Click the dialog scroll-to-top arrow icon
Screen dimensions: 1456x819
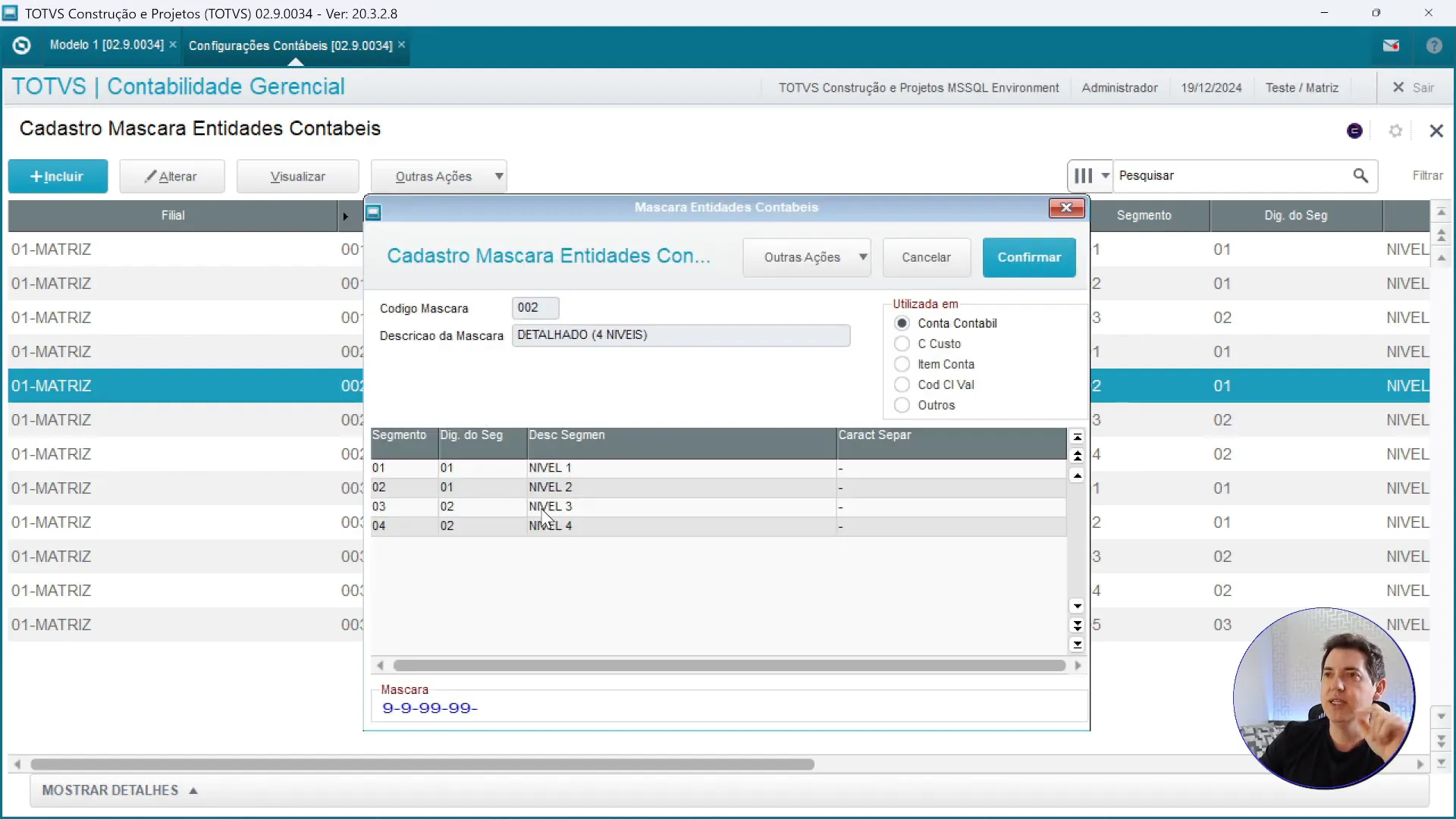tap(1077, 437)
